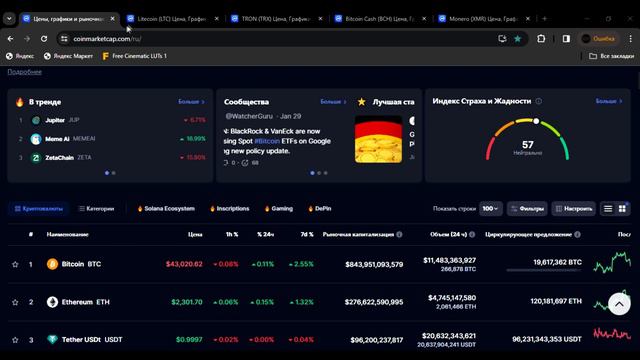The height and width of the screenshot is (360, 640).
Task: Open the Все закладки folder
Action: (x=611, y=56)
